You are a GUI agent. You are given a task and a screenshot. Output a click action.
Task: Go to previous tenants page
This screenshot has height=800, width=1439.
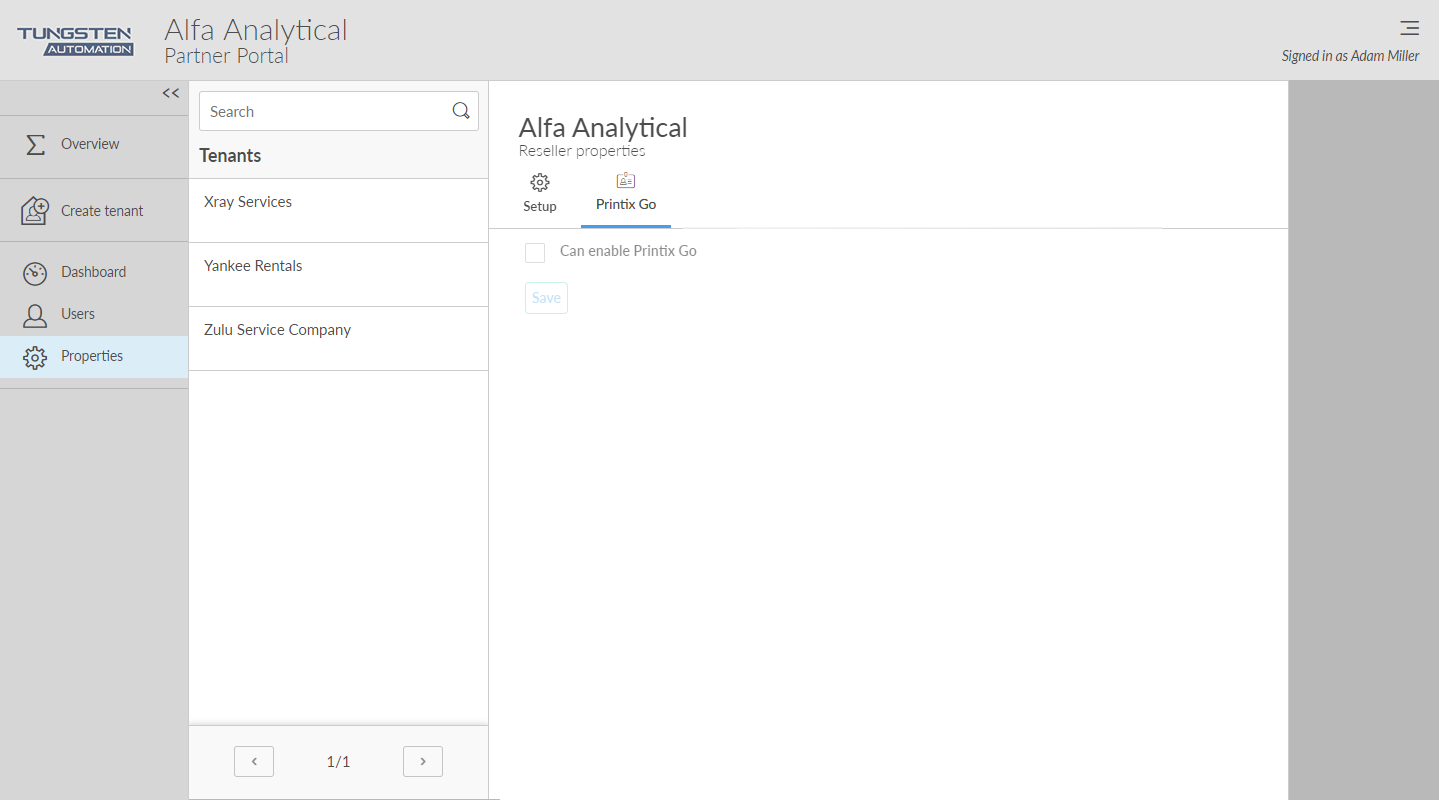click(254, 762)
